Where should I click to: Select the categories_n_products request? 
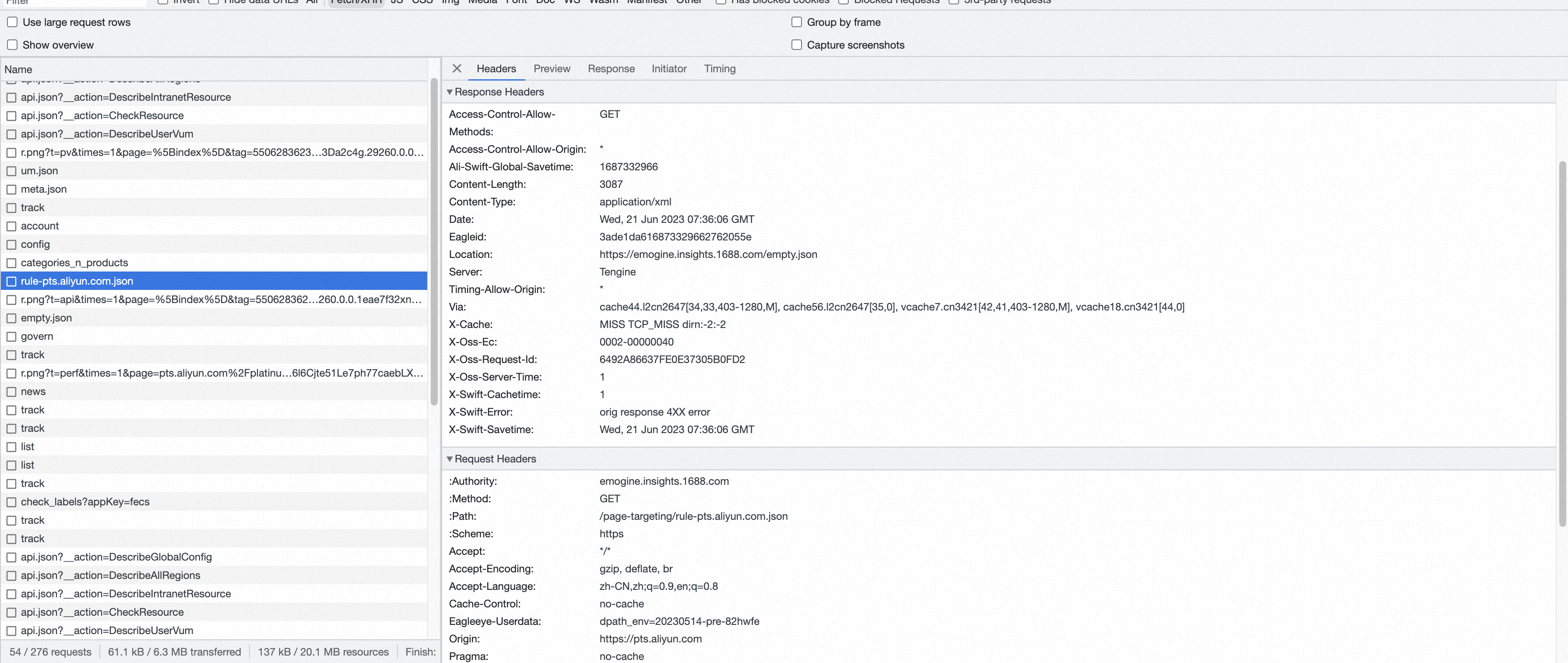pyautogui.click(x=74, y=263)
